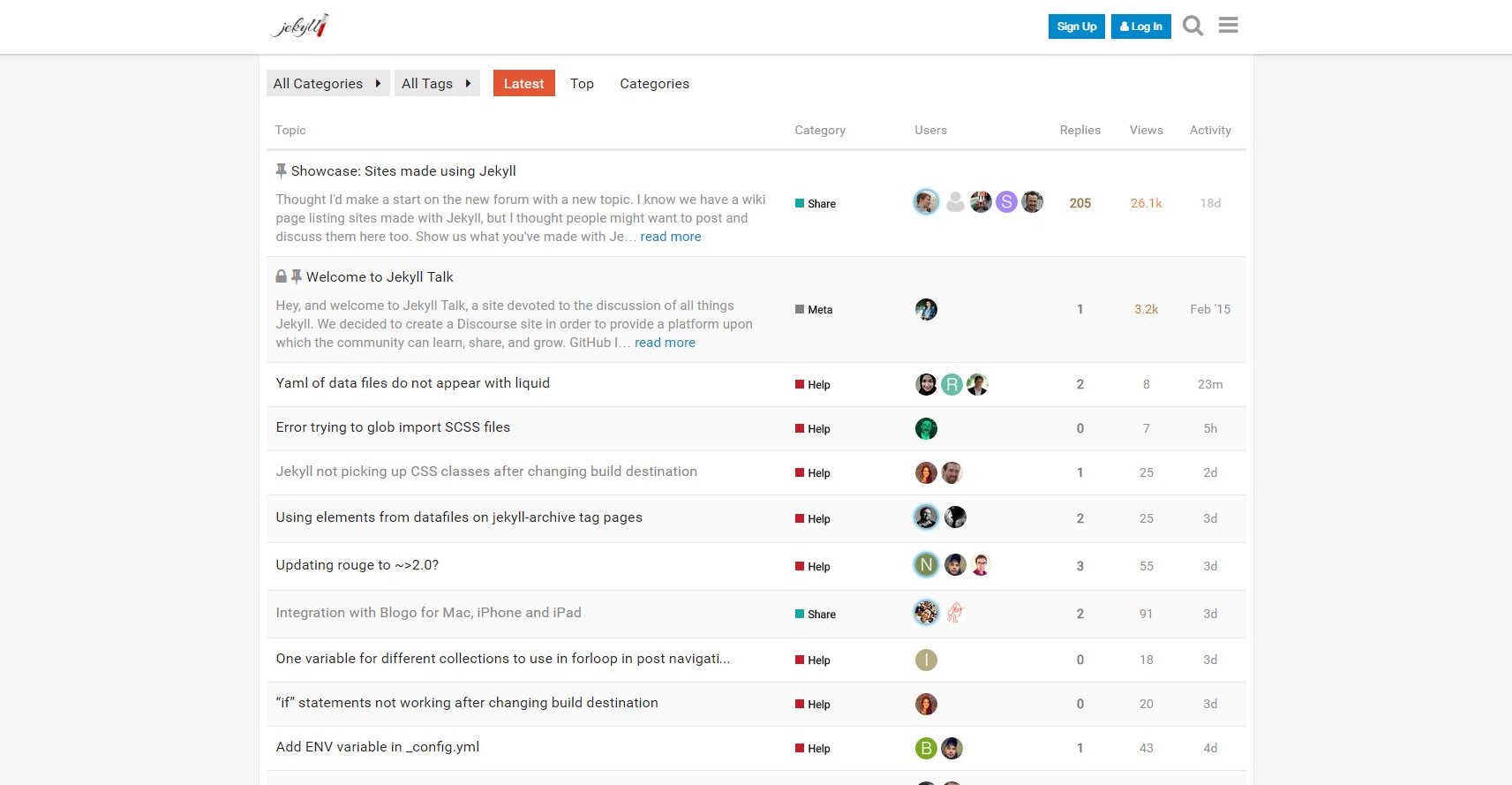Viewport: 1512px width, 785px height.
Task: Open the Jekyll logo home link
Action: [x=300, y=26]
